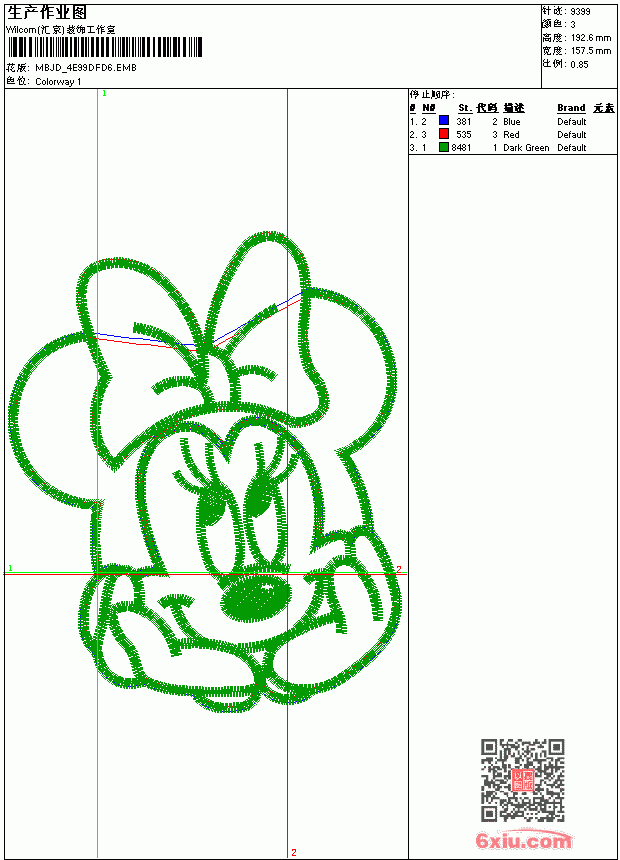Screen dimensions: 620x860
Task: Click the scale value 0.85
Action: point(579,64)
